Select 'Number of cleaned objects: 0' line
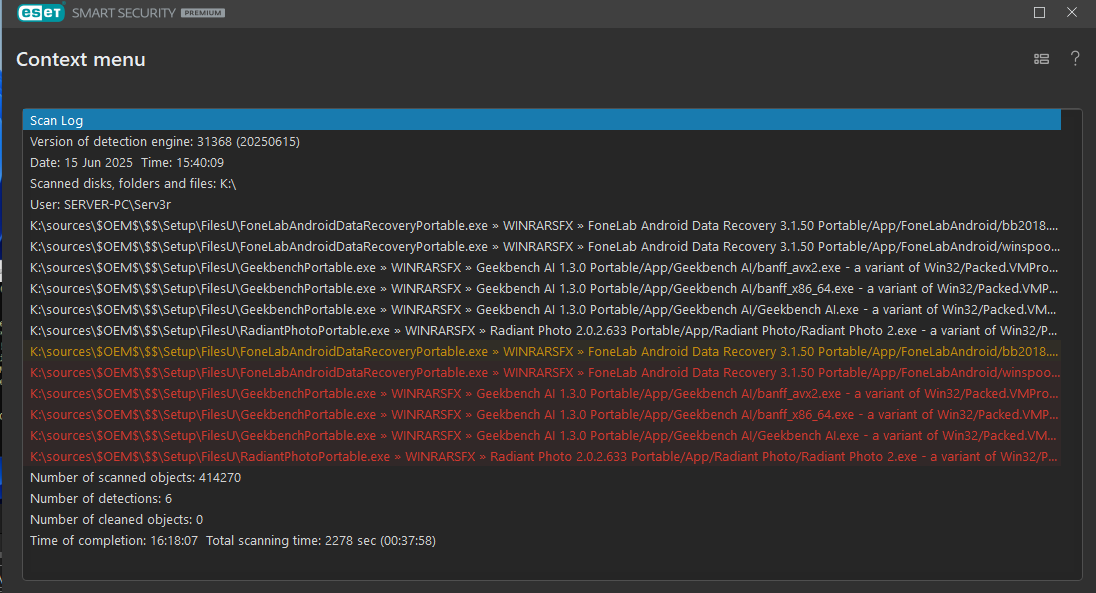This screenshot has width=1096, height=593. click(x=542, y=519)
